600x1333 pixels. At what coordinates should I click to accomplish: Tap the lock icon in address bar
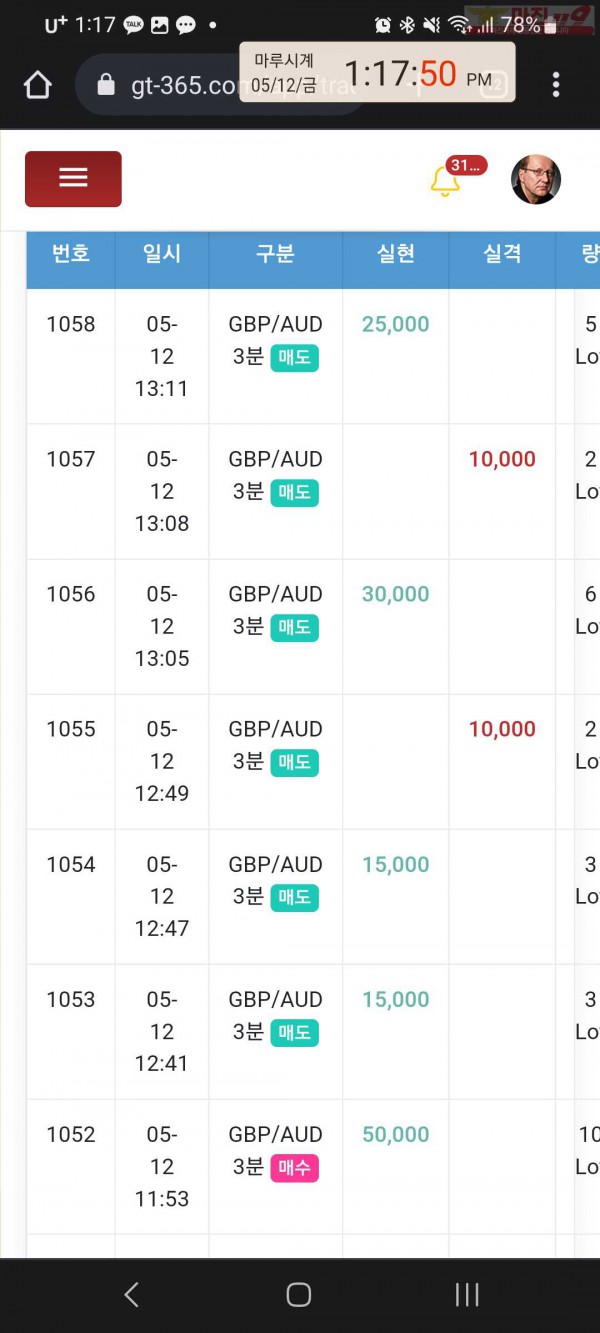106,85
